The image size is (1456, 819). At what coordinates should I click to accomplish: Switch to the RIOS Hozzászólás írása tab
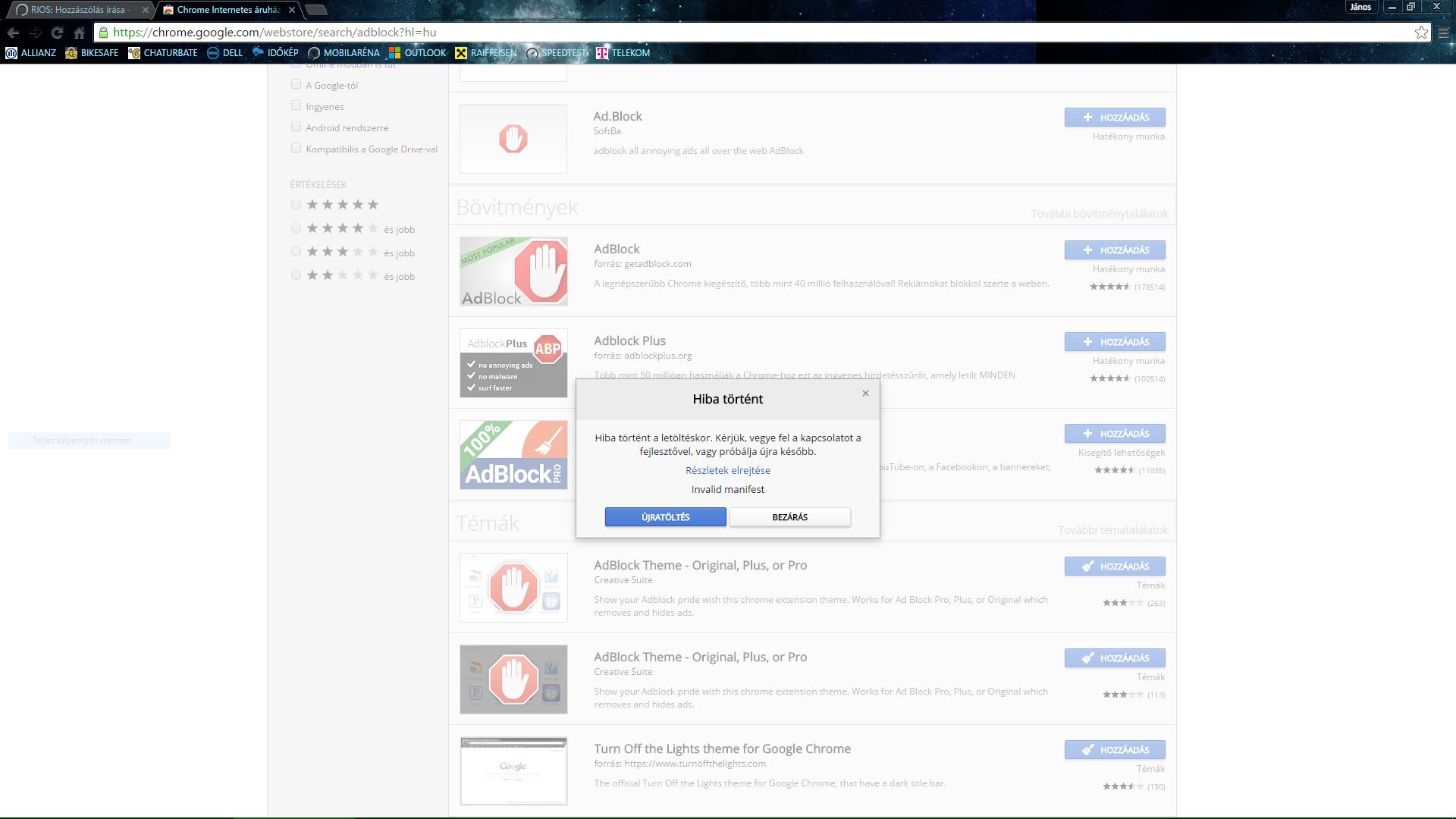click(x=79, y=10)
